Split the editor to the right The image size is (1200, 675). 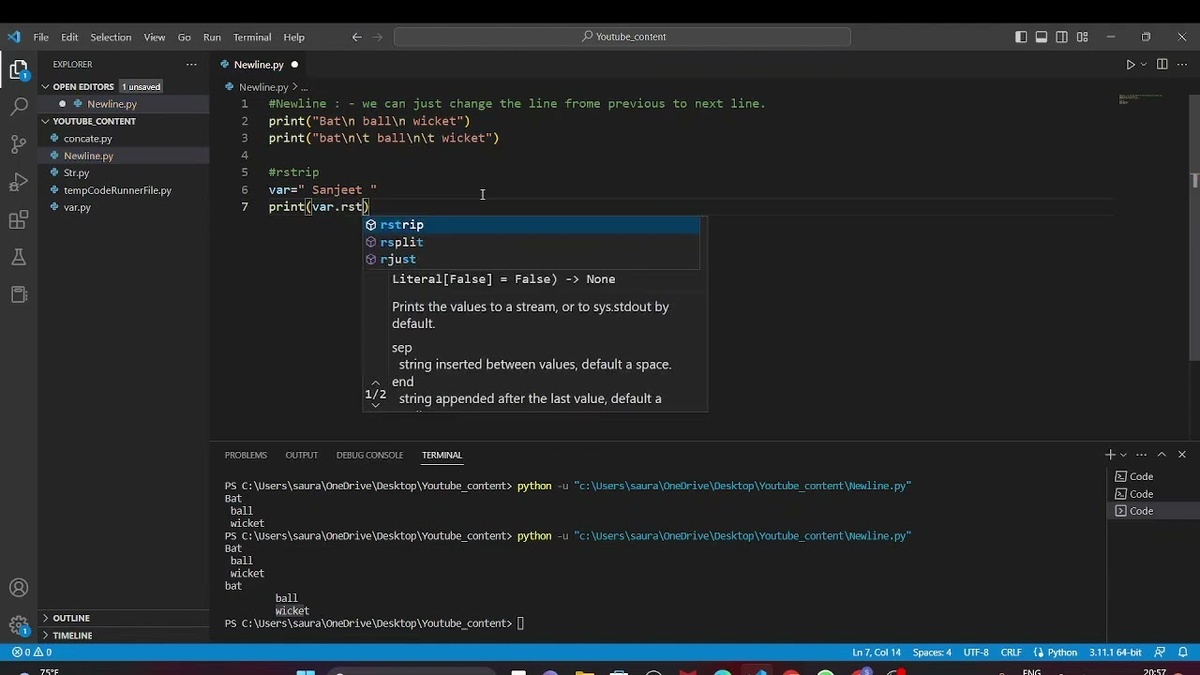coord(1162,65)
